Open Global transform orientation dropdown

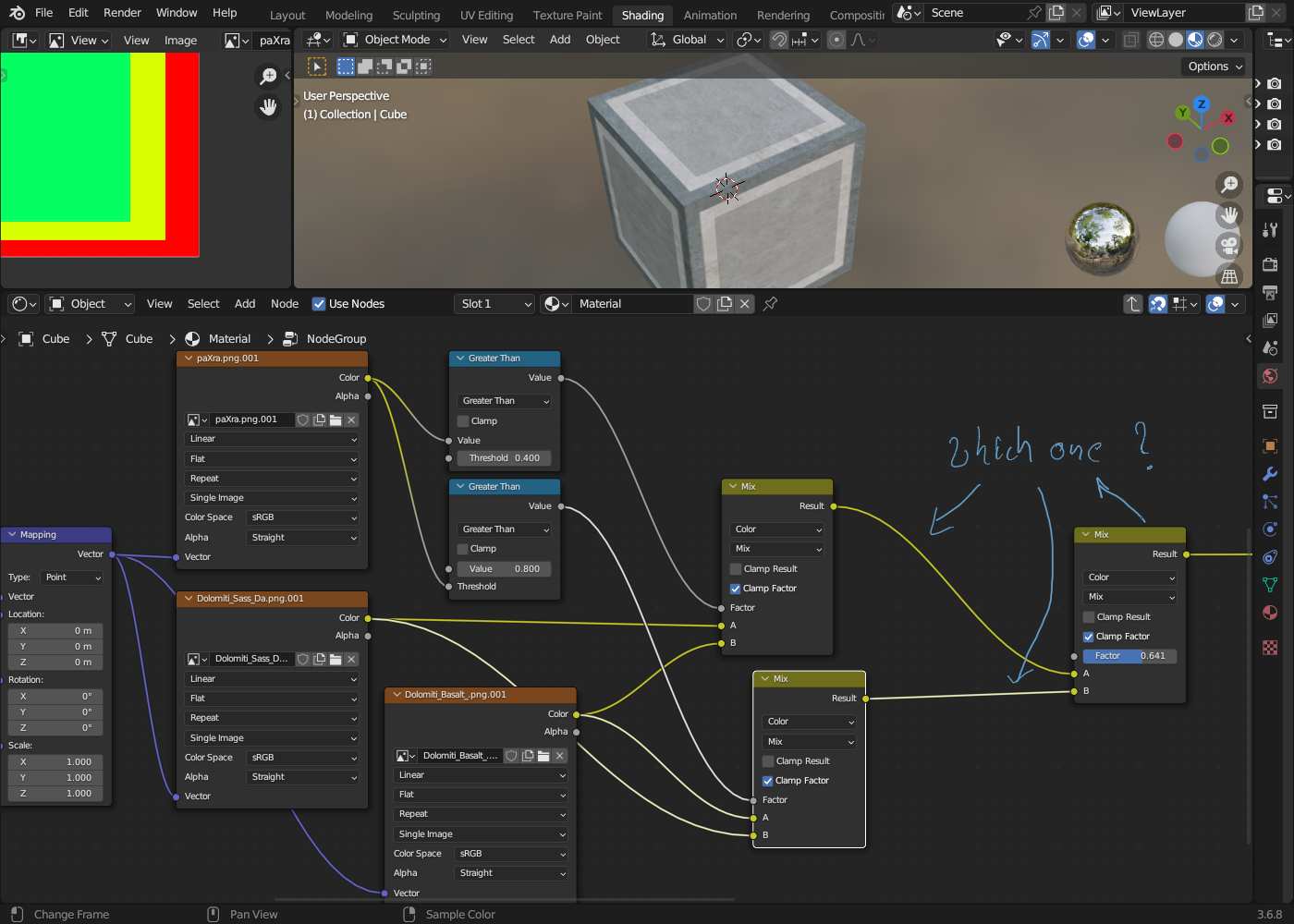[687, 40]
